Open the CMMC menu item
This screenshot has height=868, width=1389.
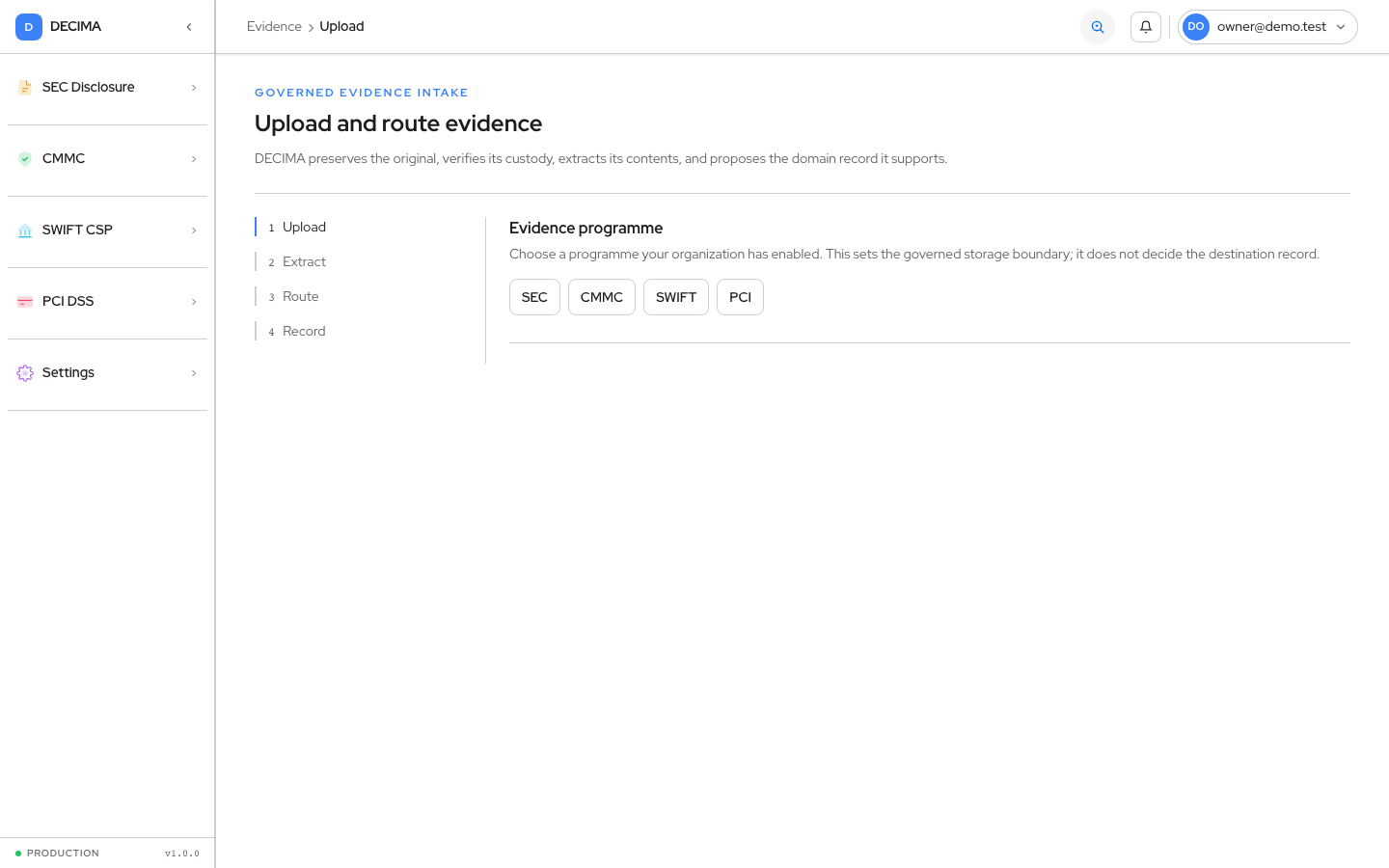point(107,159)
